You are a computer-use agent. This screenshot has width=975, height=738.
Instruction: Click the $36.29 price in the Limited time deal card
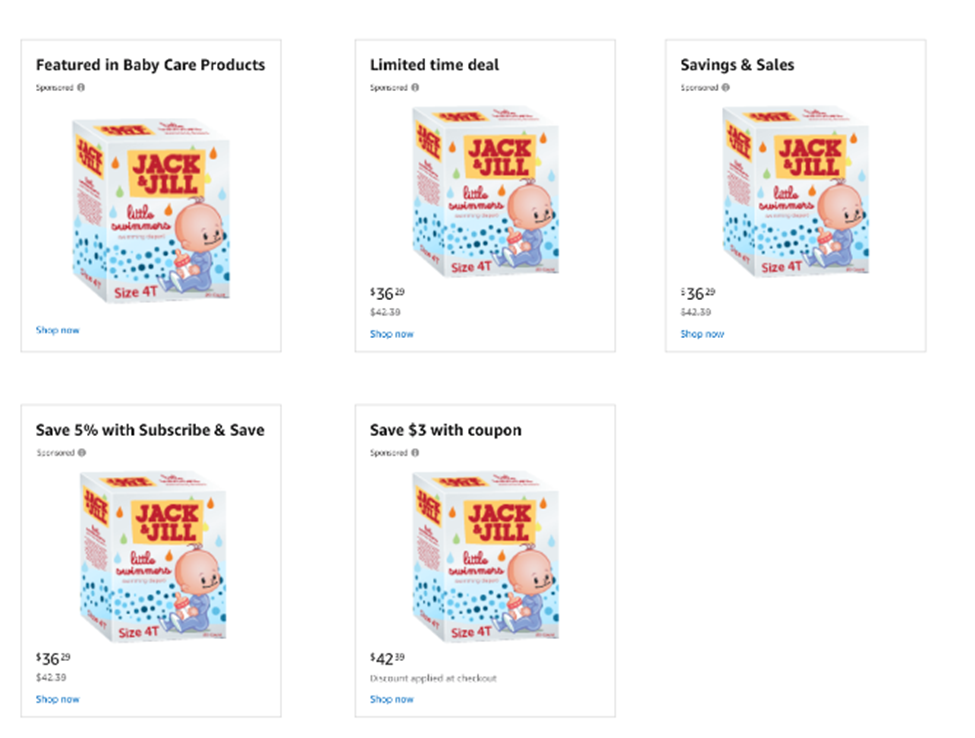(x=385, y=293)
